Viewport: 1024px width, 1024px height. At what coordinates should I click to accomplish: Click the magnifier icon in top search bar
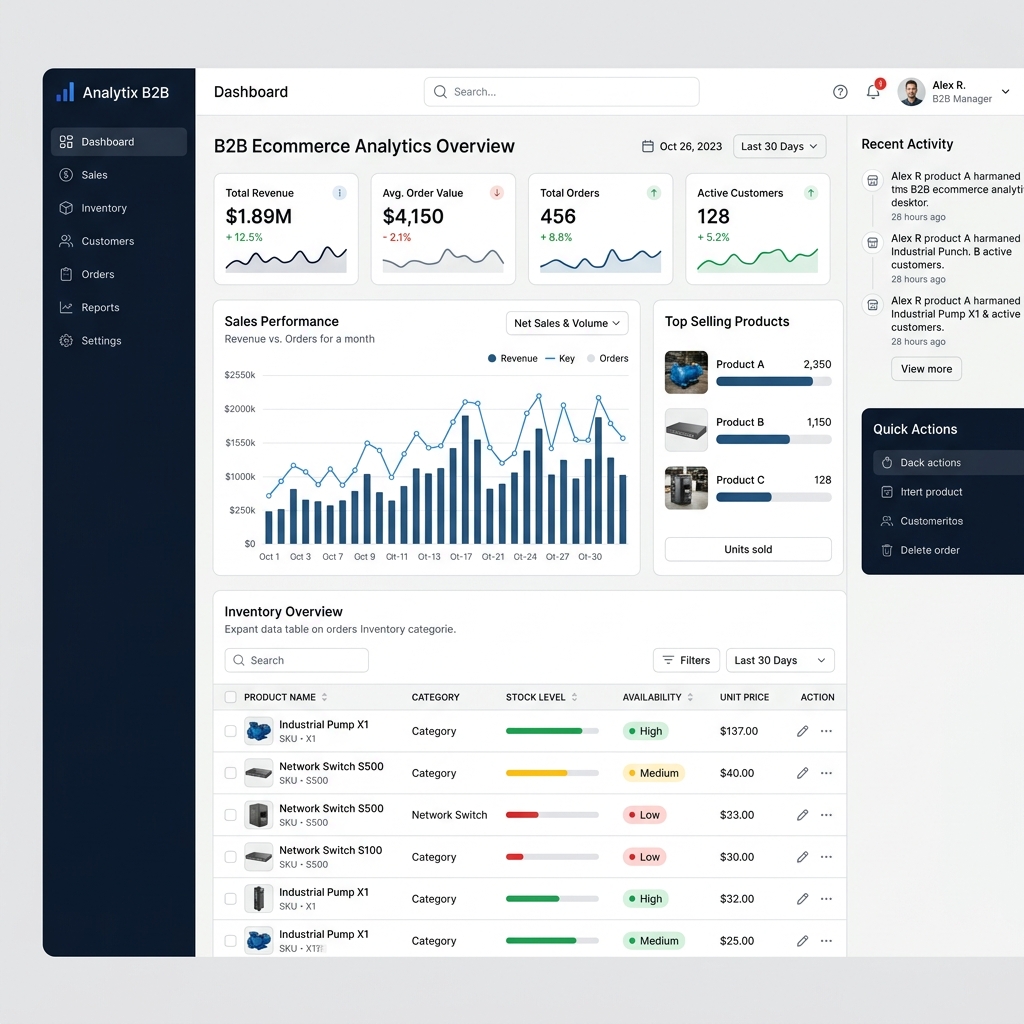tap(441, 92)
